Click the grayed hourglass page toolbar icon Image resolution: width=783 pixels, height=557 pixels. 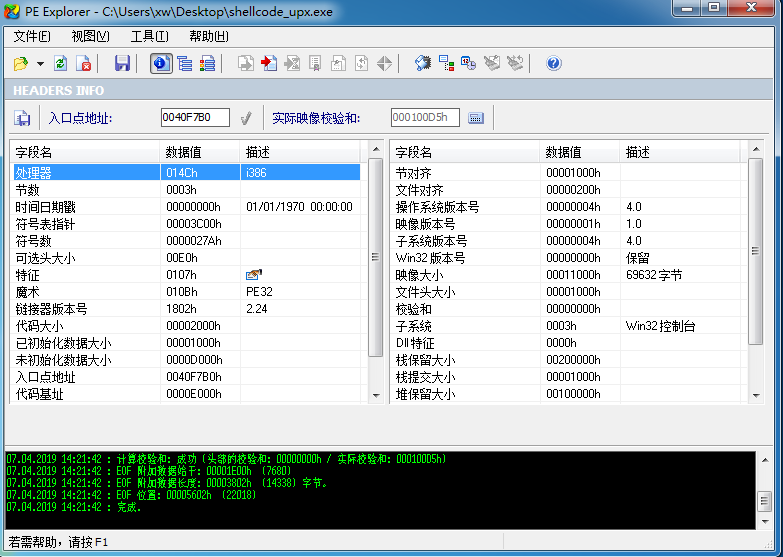click(x=292, y=63)
